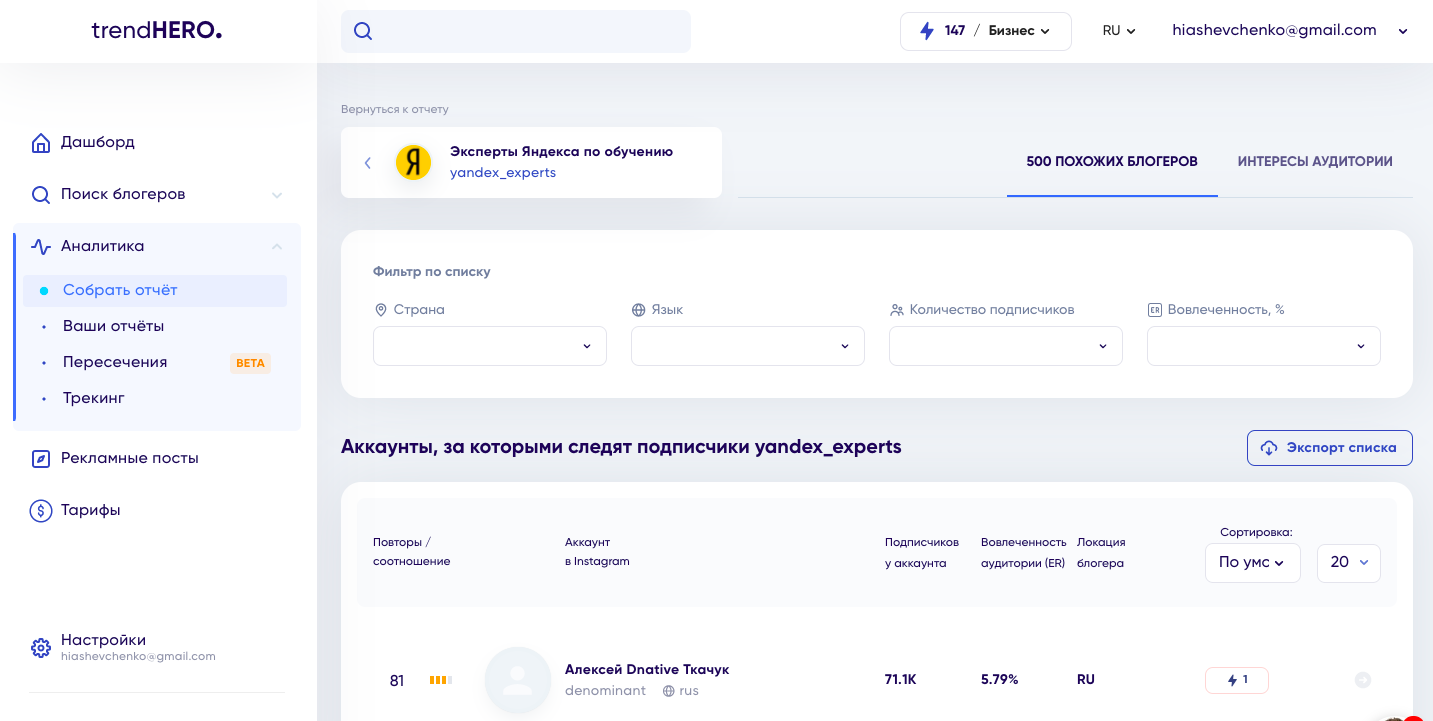
Task: Click the orange ratio bars indicator
Action: coord(441,680)
